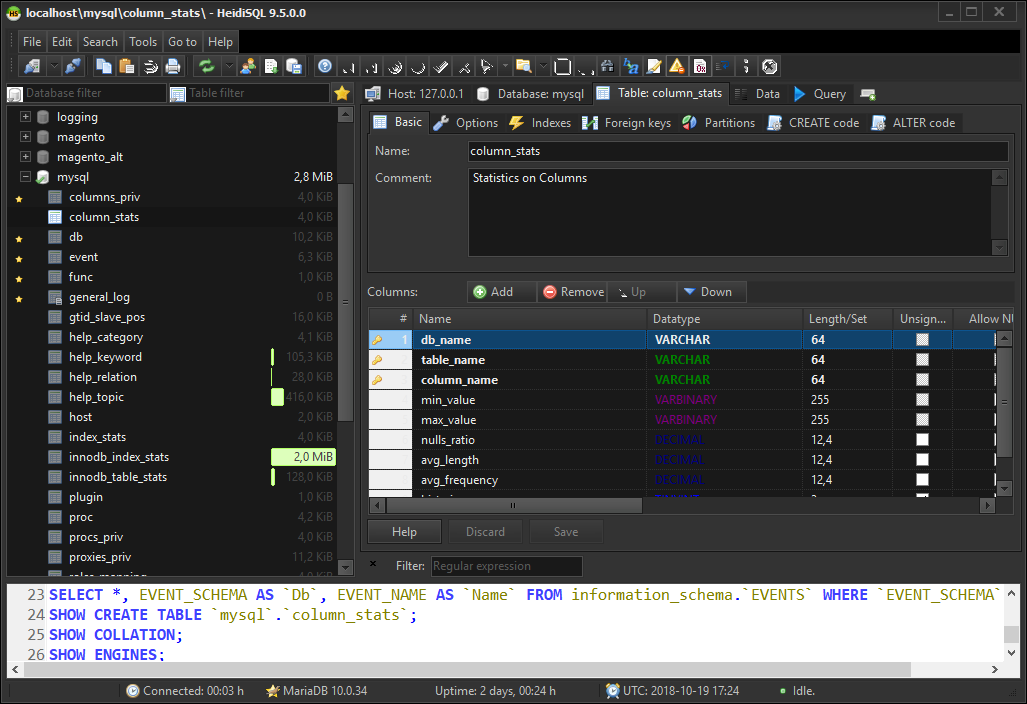Click the comment box scroll-down arrow
This screenshot has width=1027, height=704.
(999, 248)
